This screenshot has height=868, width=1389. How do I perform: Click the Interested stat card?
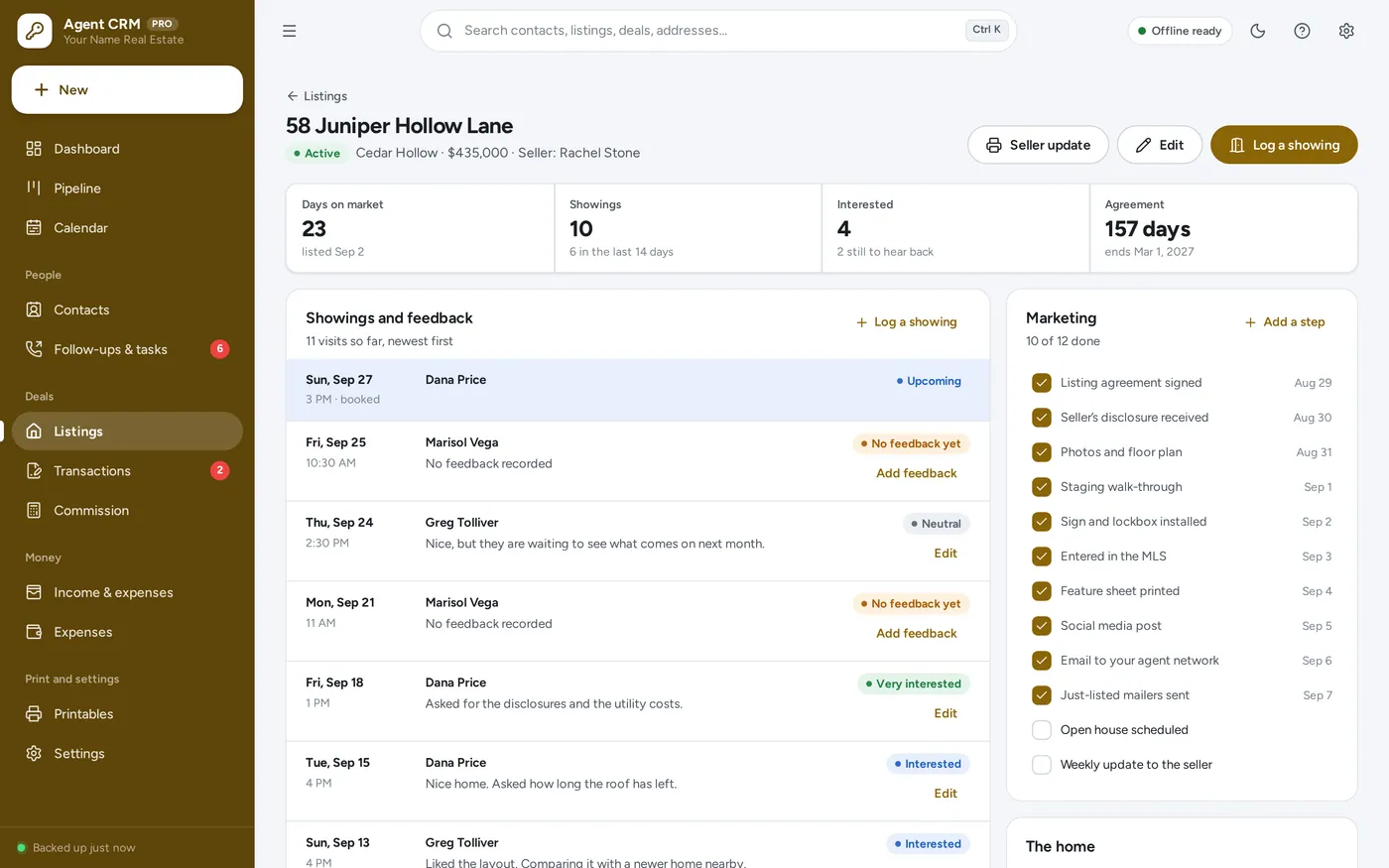tap(956, 228)
